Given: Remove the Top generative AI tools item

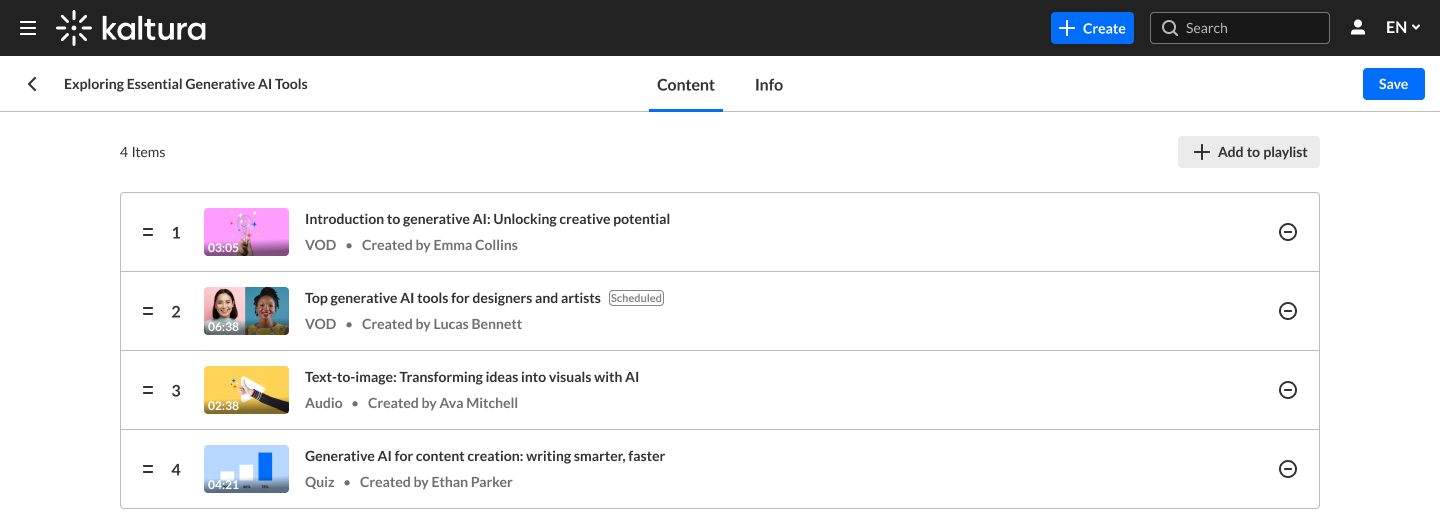Looking at the screenshot, I should [x=1288, y=311].
